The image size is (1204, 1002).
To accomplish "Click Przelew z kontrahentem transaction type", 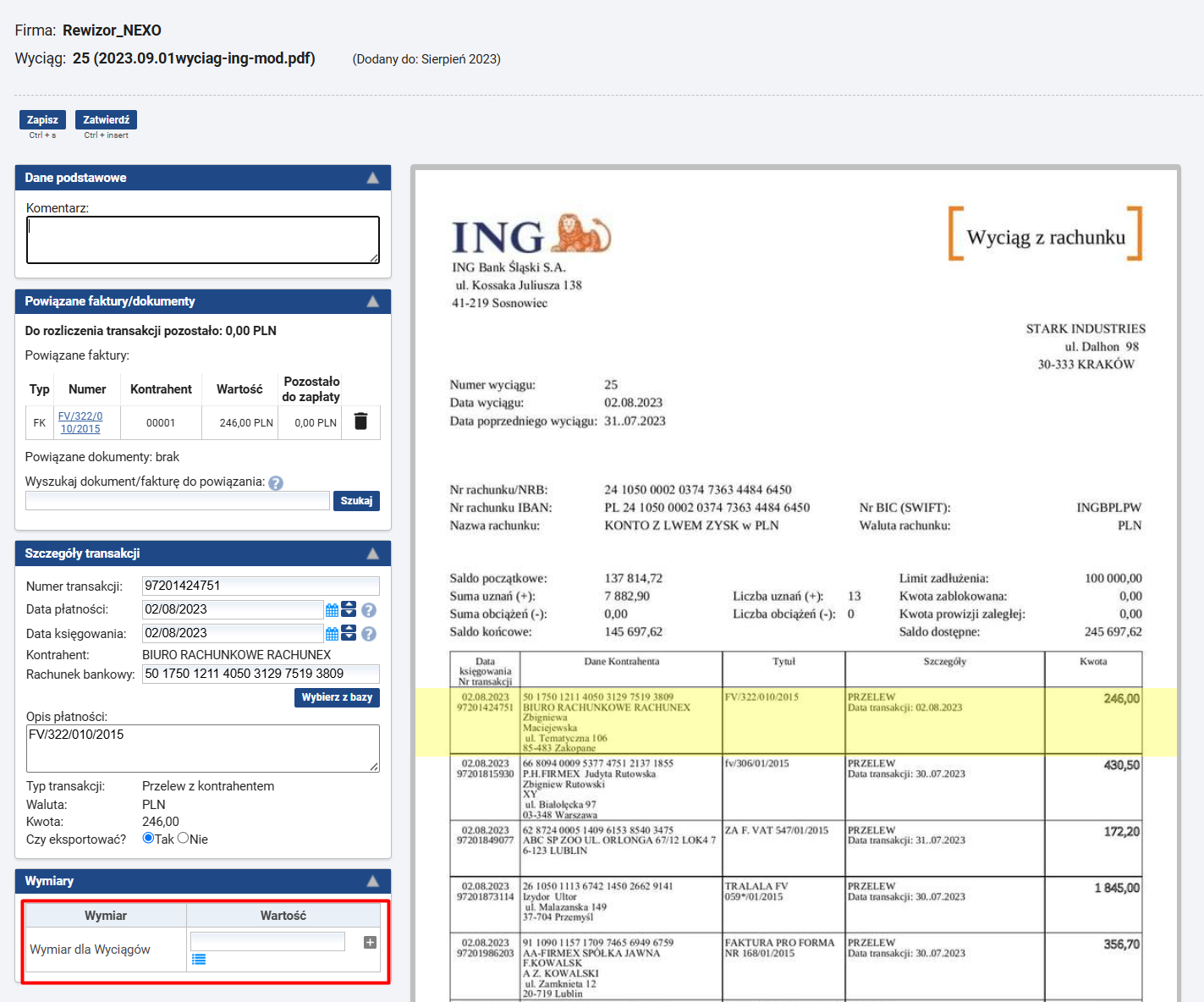I will pyautogui.click(x=208, y=786).
